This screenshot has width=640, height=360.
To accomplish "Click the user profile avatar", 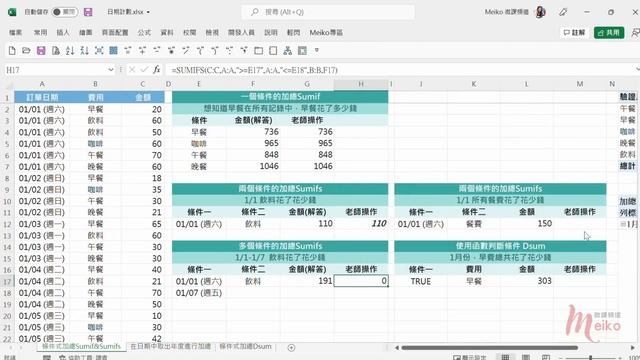I will 540,12.
